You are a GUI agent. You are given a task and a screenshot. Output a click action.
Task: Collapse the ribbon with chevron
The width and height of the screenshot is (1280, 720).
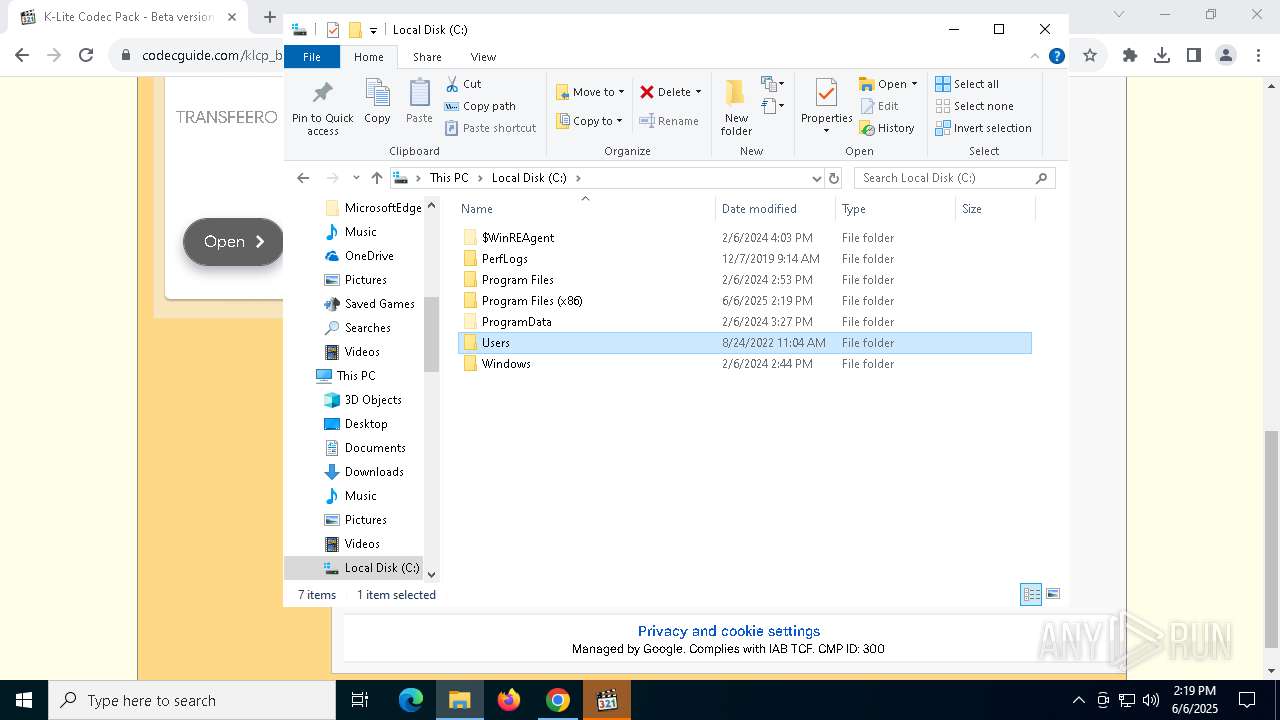pos(1035,57)
